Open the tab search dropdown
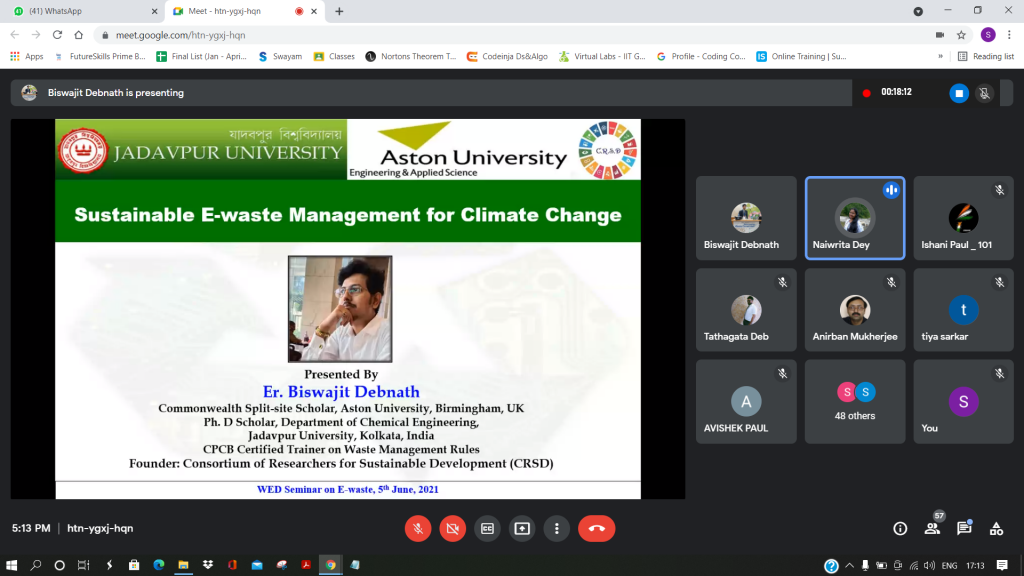 coord(918,11)
